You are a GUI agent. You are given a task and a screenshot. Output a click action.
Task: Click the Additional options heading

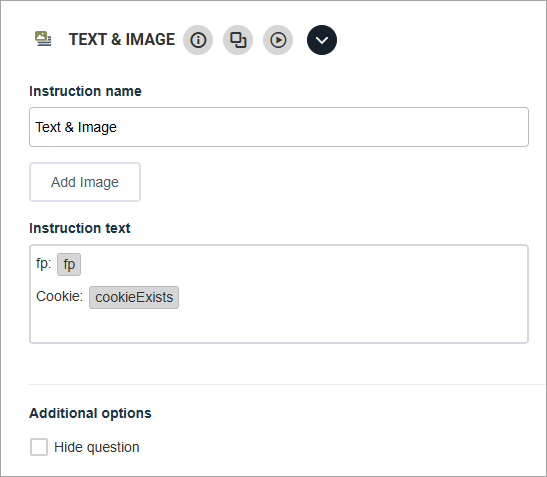(90, 413)
